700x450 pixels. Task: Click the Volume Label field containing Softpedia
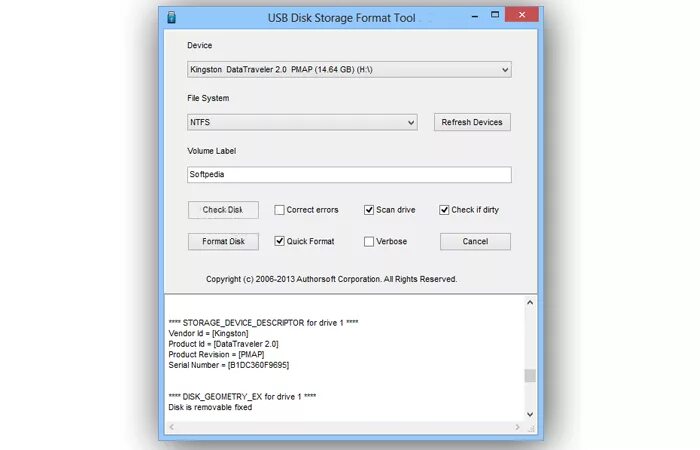349,175
